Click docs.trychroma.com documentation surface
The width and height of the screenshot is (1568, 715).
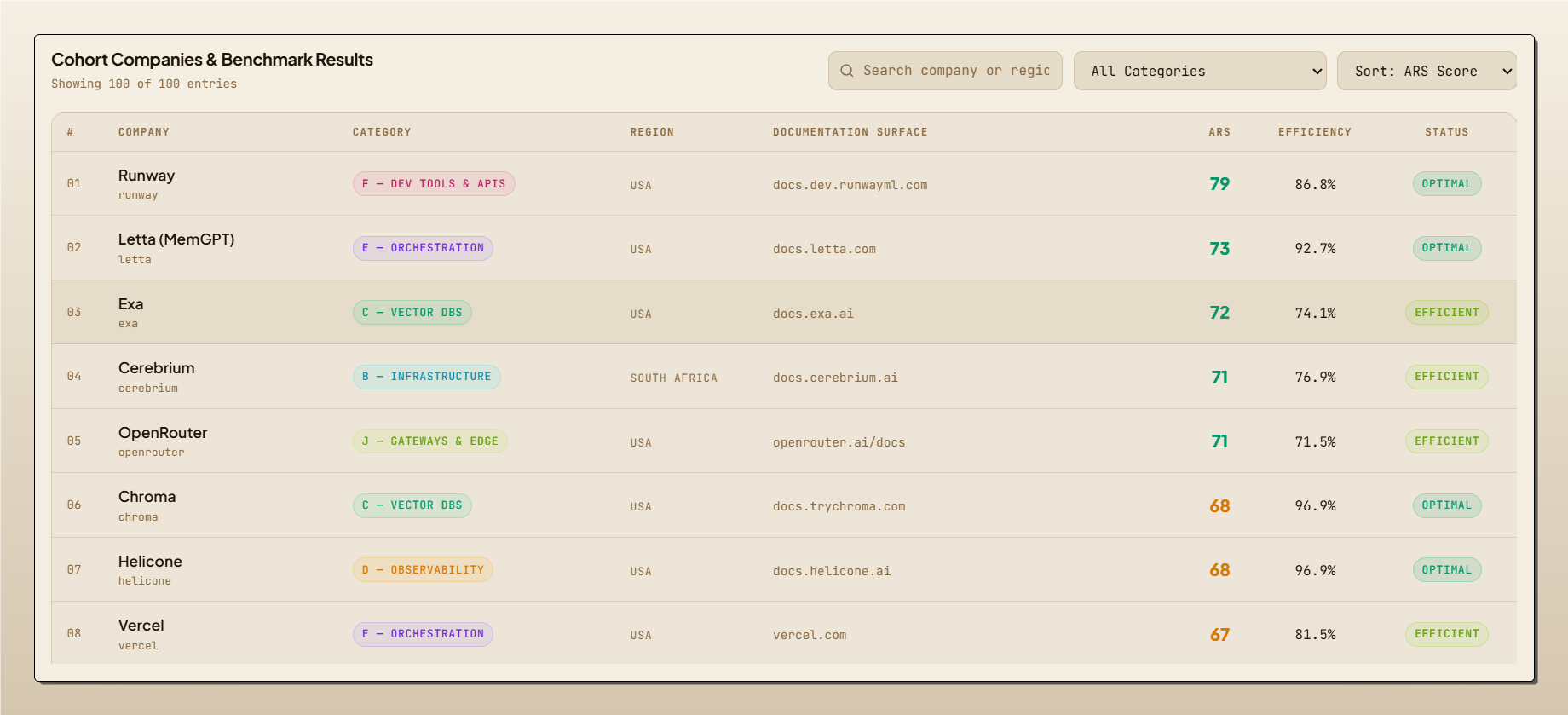coord(839,506)
